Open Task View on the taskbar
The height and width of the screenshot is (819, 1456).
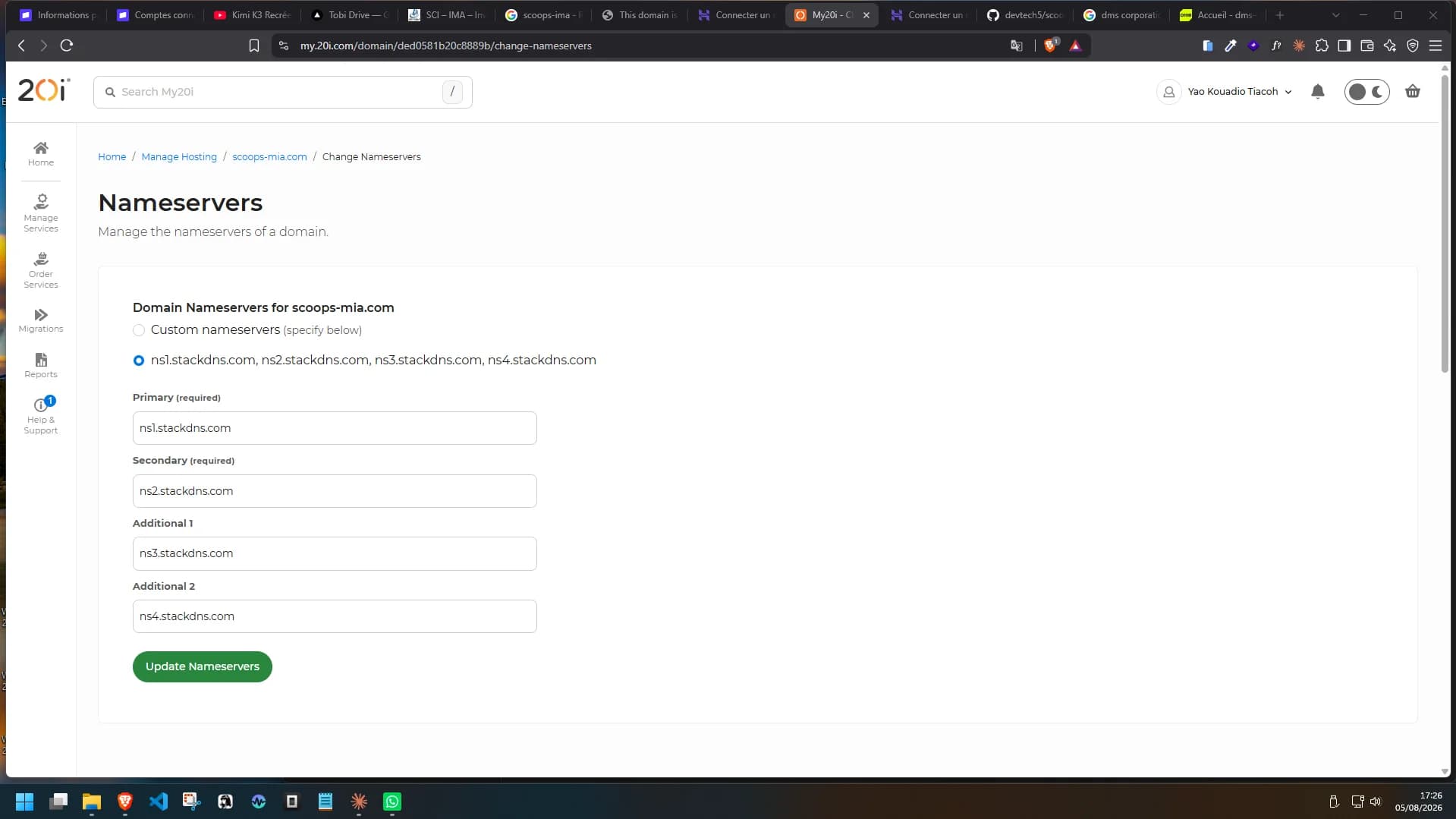tap(58, 802)
